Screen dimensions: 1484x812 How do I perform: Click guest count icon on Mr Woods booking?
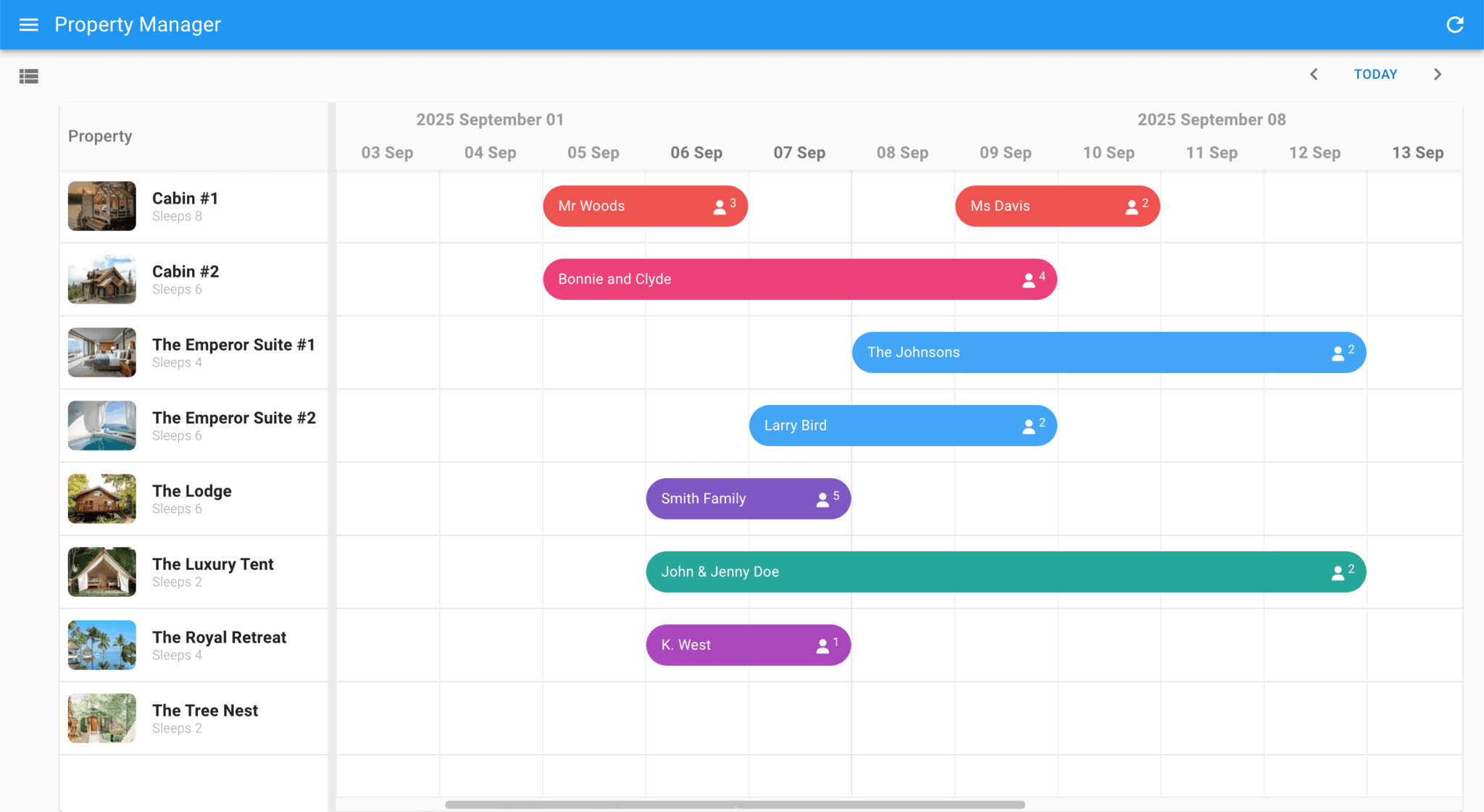720,207
